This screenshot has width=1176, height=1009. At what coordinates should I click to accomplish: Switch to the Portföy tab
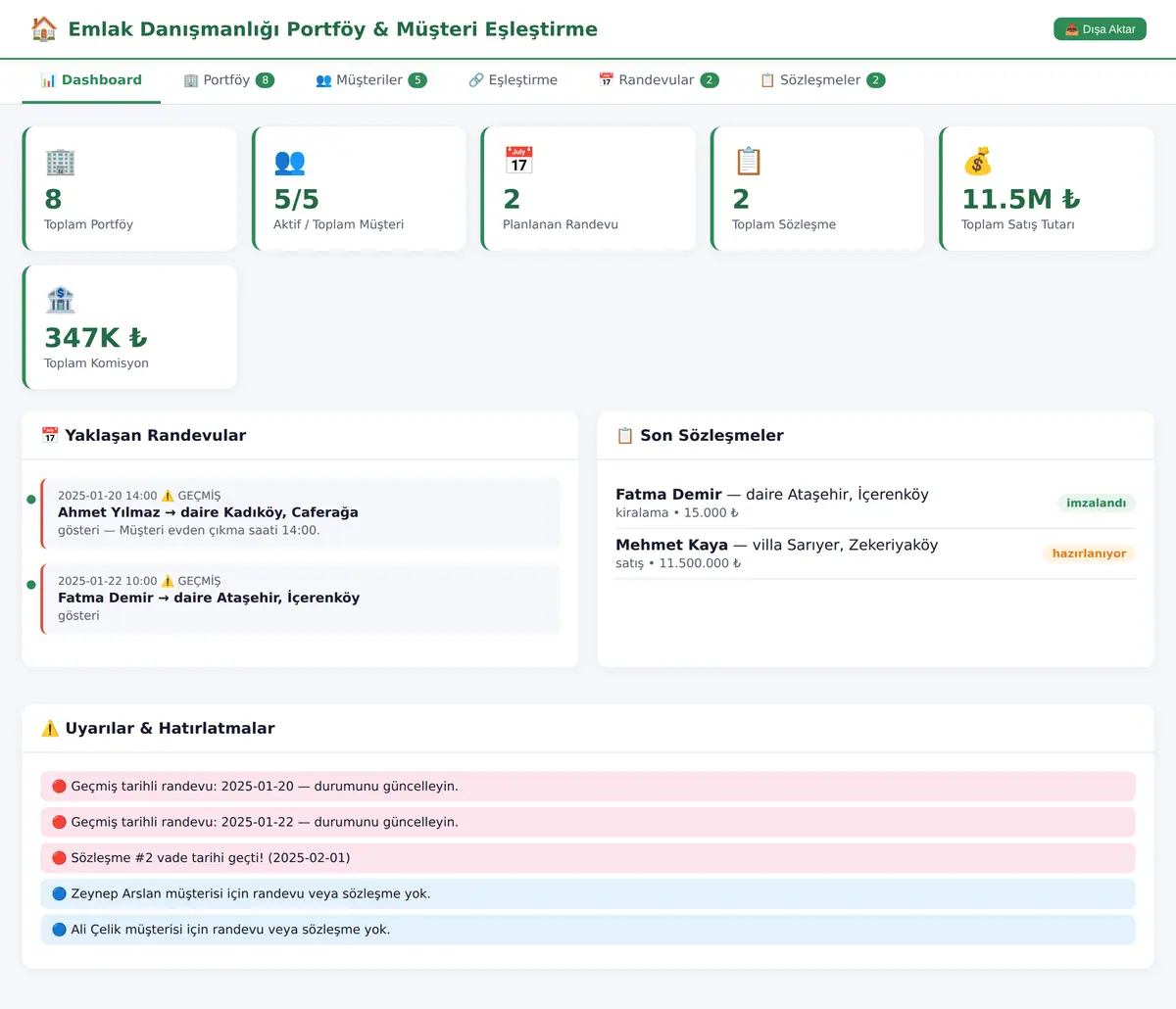point(228,80)
